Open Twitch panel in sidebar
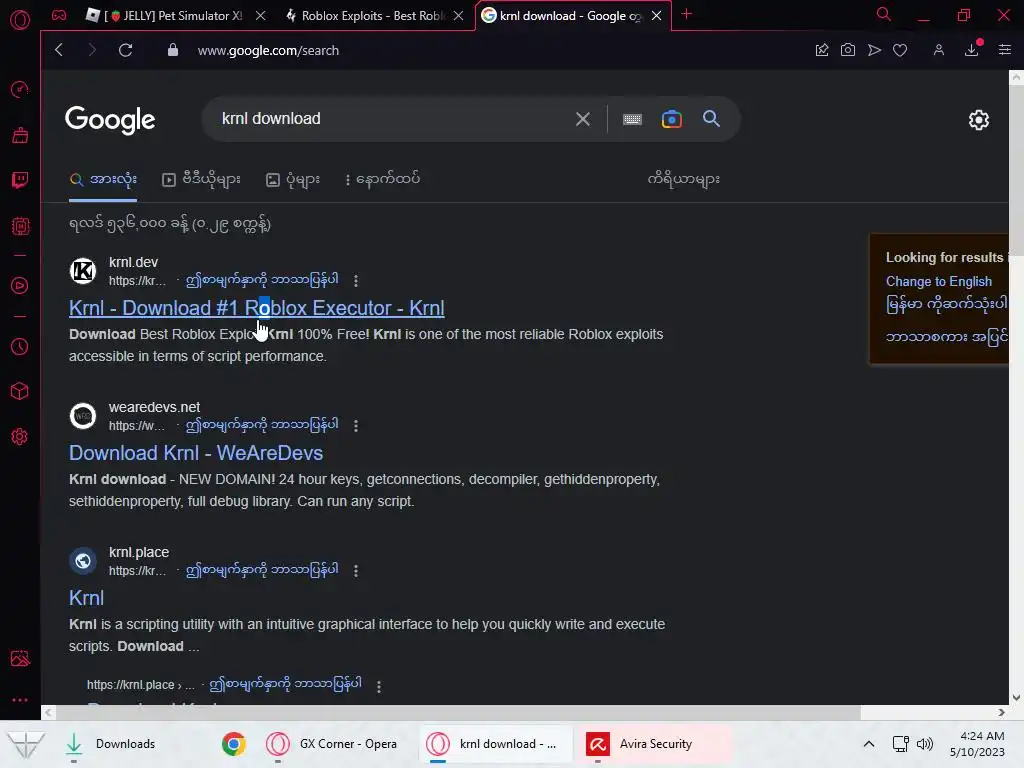Screen dimensions: 1024x768 coord(20,180)
